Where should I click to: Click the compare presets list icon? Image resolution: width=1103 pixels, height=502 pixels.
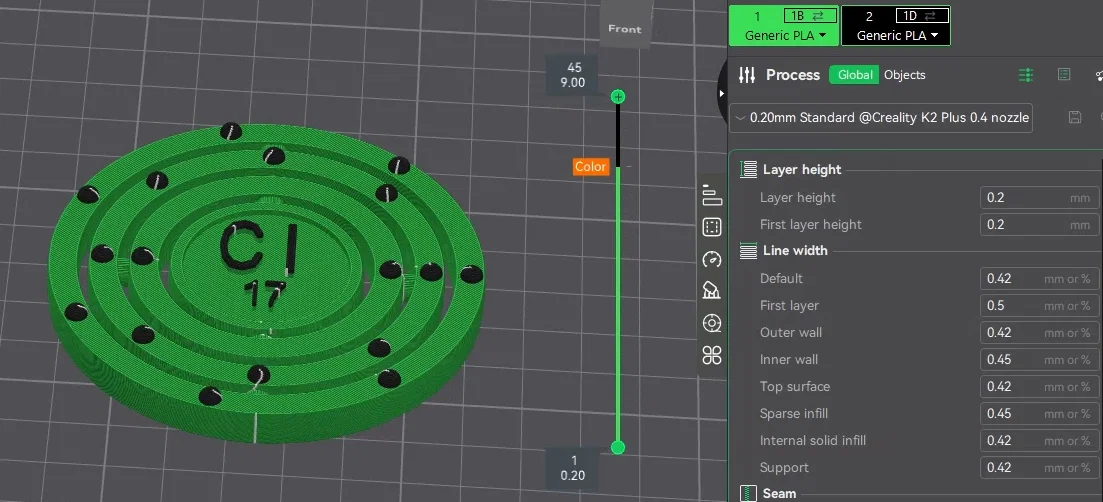(1064, 74)
